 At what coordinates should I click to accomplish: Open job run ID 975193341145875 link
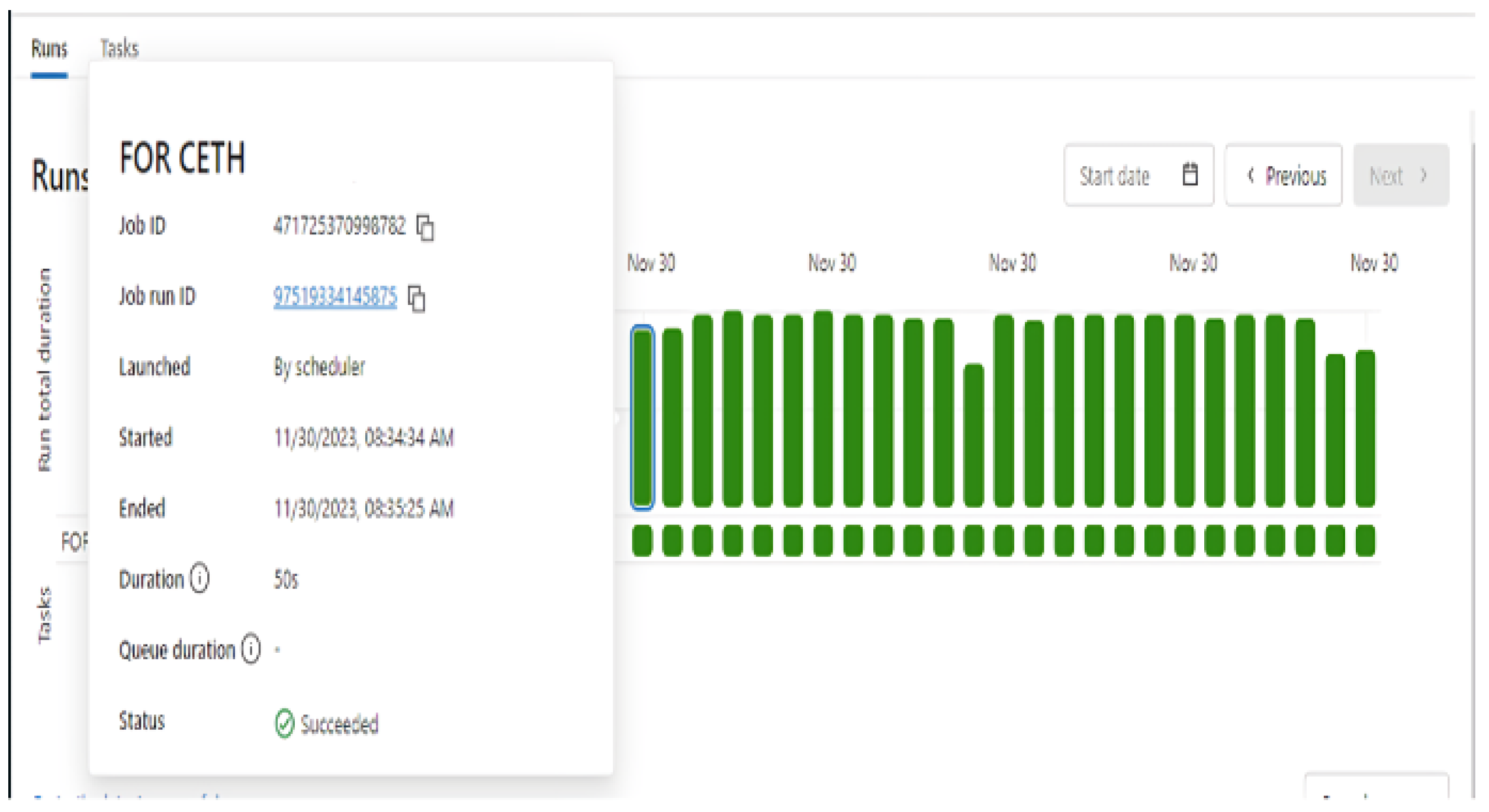[x=335, y=296]
